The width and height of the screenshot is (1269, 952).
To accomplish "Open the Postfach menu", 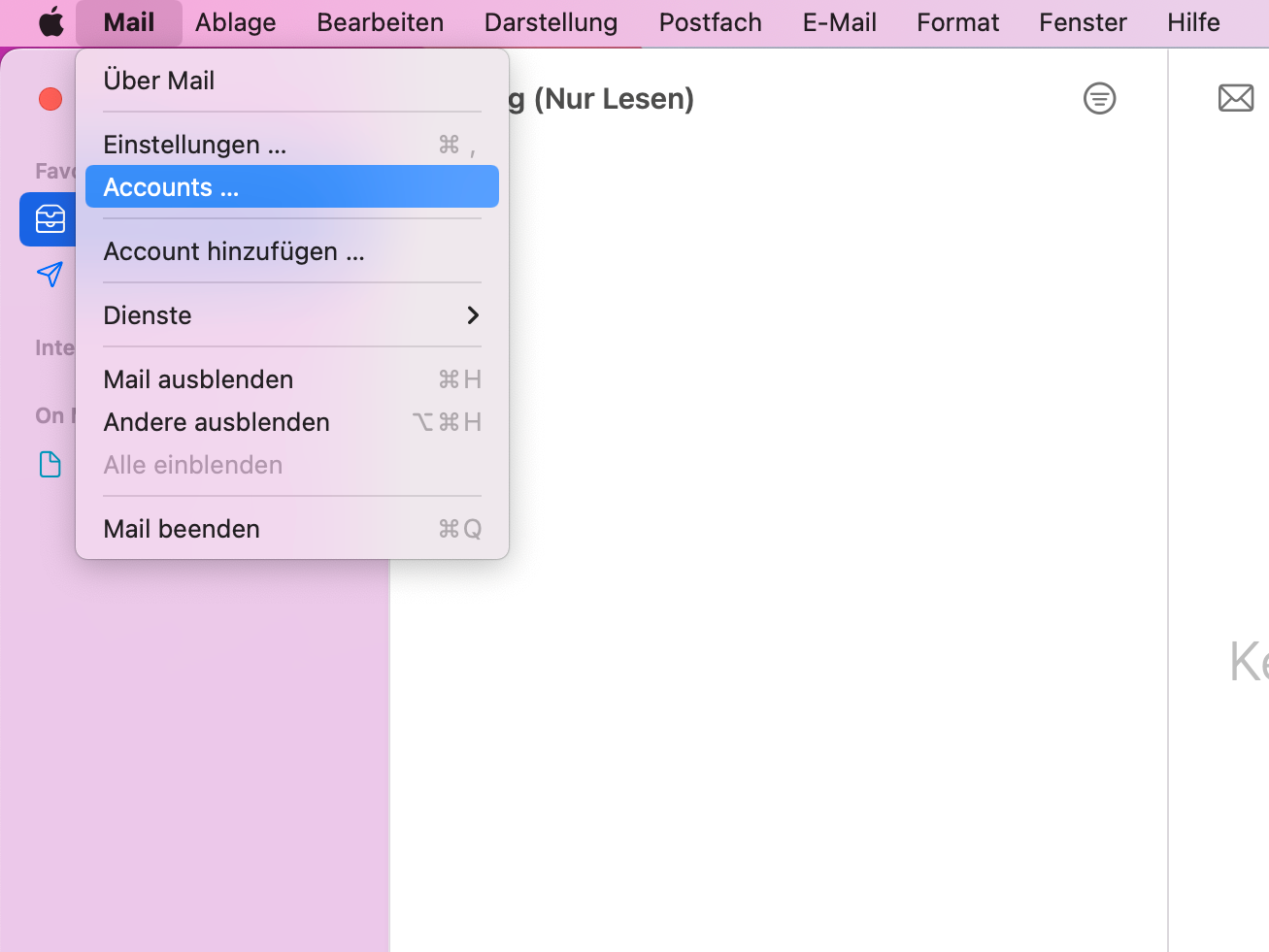I will point(711,22).
